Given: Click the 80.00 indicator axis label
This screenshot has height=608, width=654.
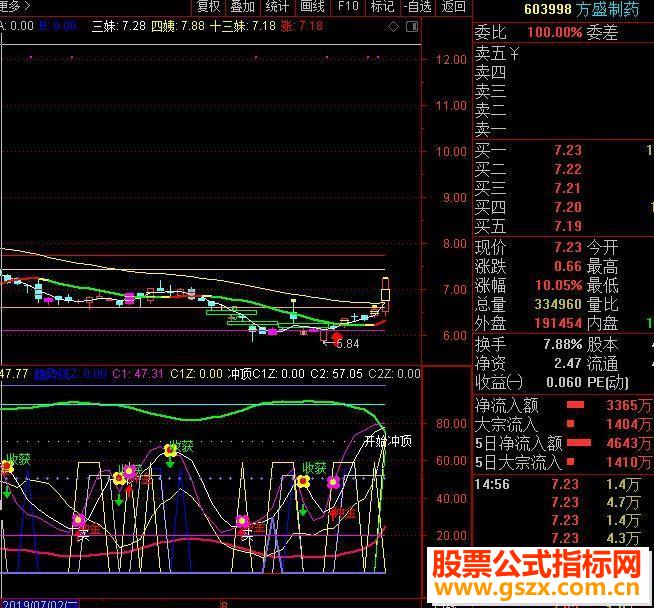Looking at the screenshot, I should [x=451, y=424].
